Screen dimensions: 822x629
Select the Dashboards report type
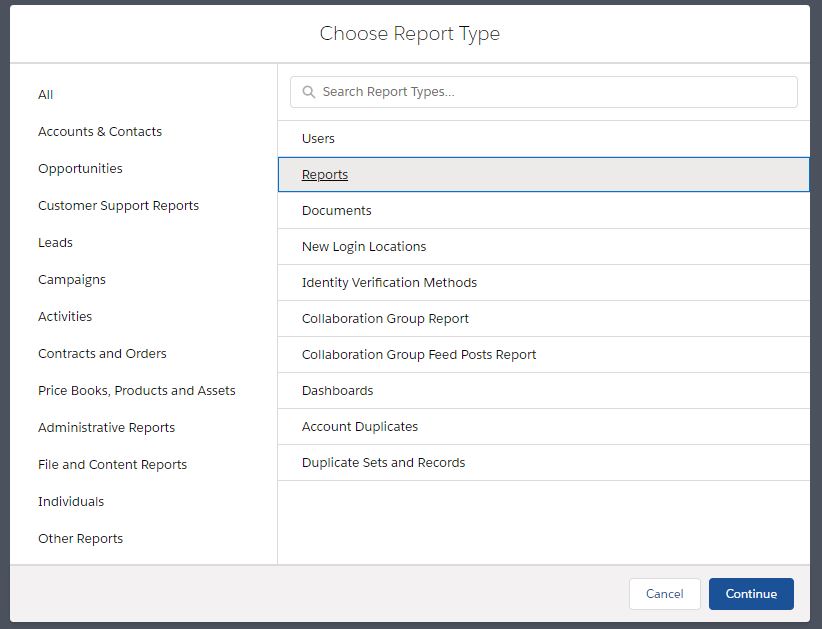tap(337, 391)
